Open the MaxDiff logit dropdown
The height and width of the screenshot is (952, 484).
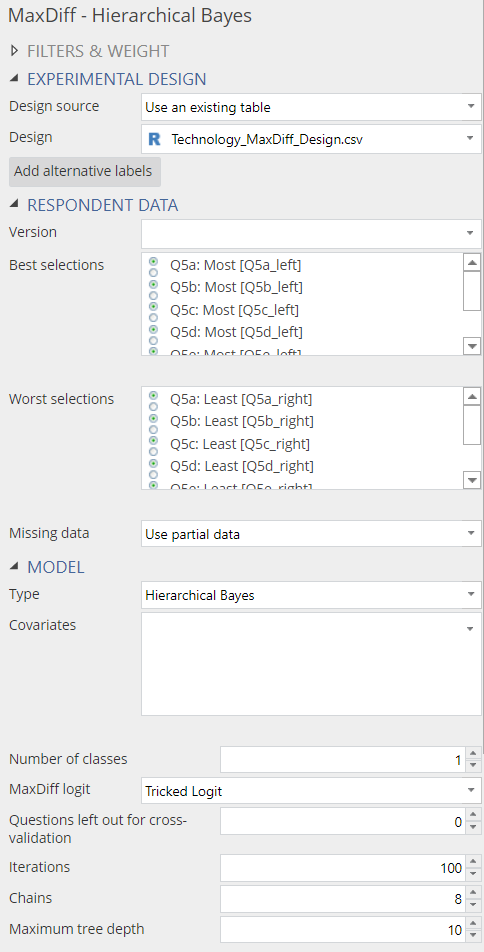312,791
